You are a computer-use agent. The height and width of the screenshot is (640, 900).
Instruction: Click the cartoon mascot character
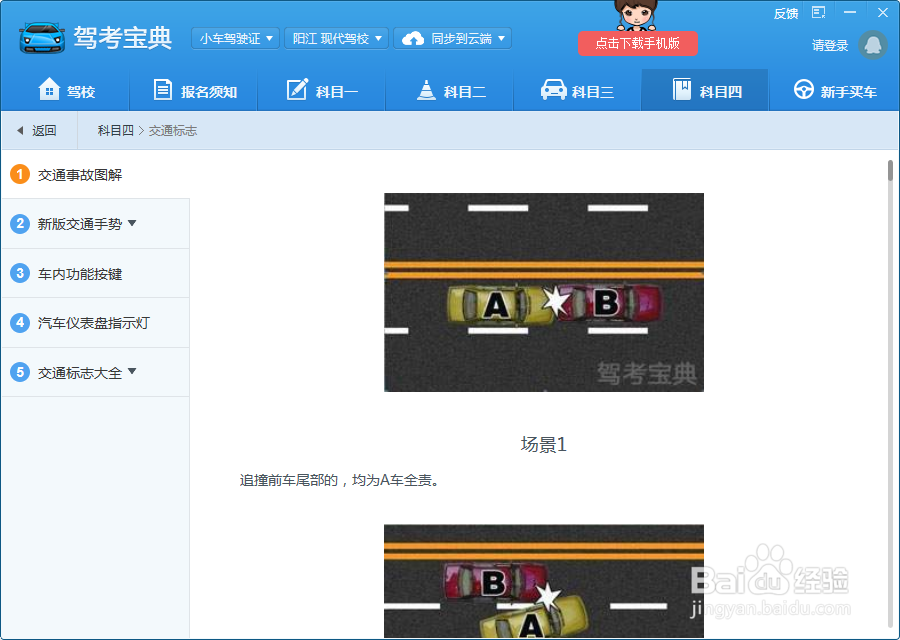[636, 16]
